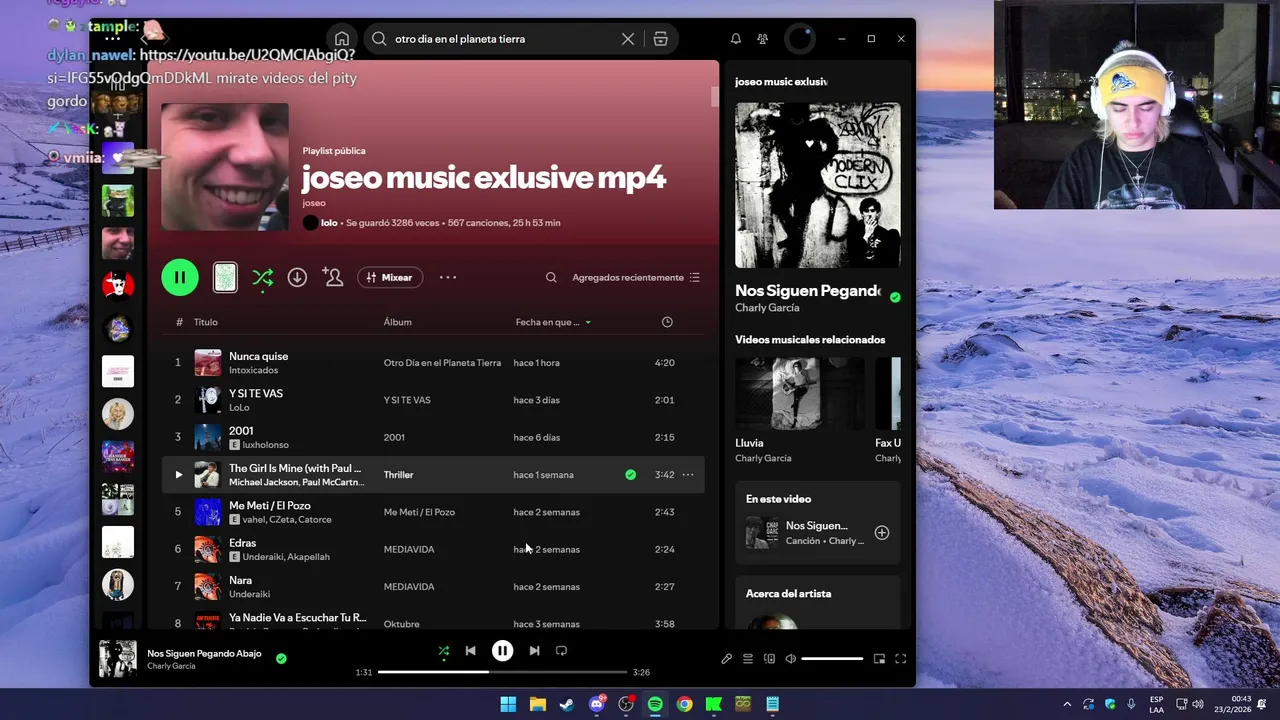Open Charly García artist link in side panel
Image resolution: width=1280 pixels, height=720 pixels.
tap(767, 308)
